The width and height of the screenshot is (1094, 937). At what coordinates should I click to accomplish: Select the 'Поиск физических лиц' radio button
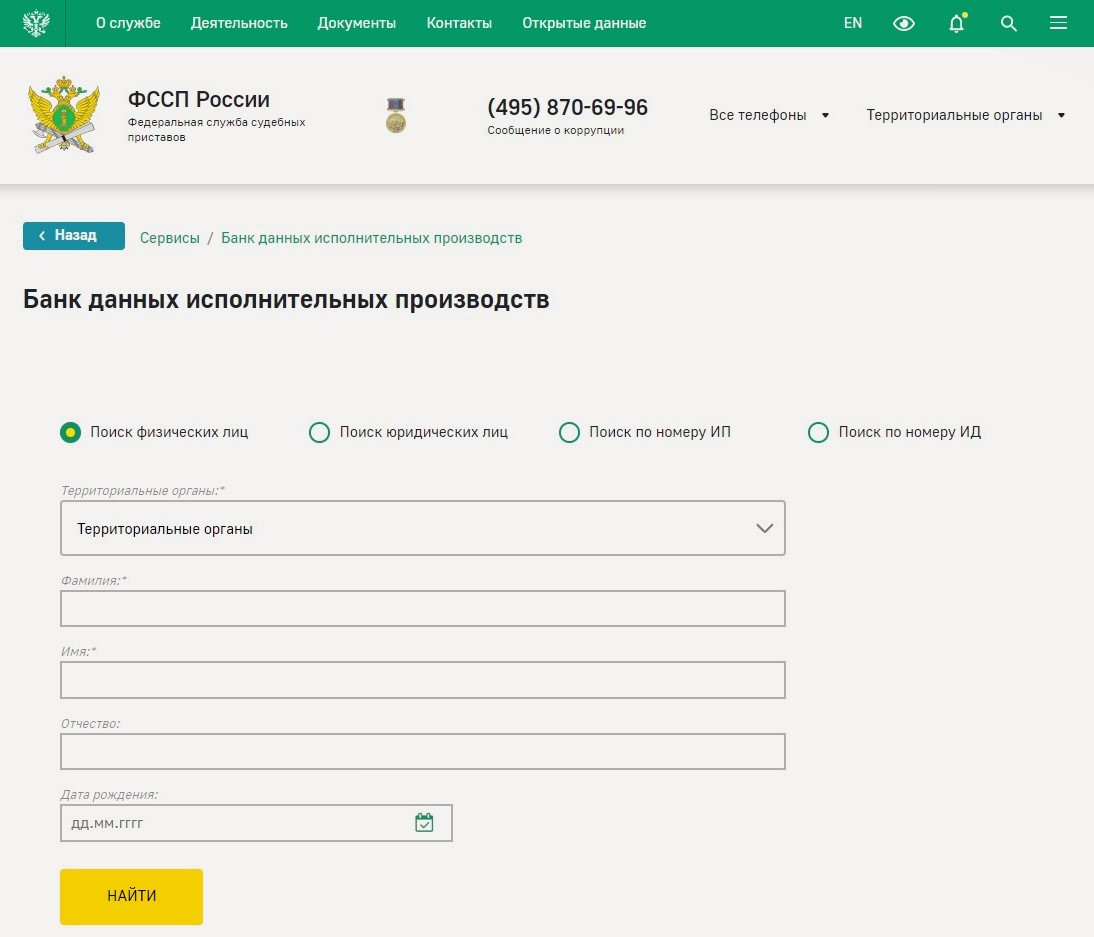(x=70, y=432)
